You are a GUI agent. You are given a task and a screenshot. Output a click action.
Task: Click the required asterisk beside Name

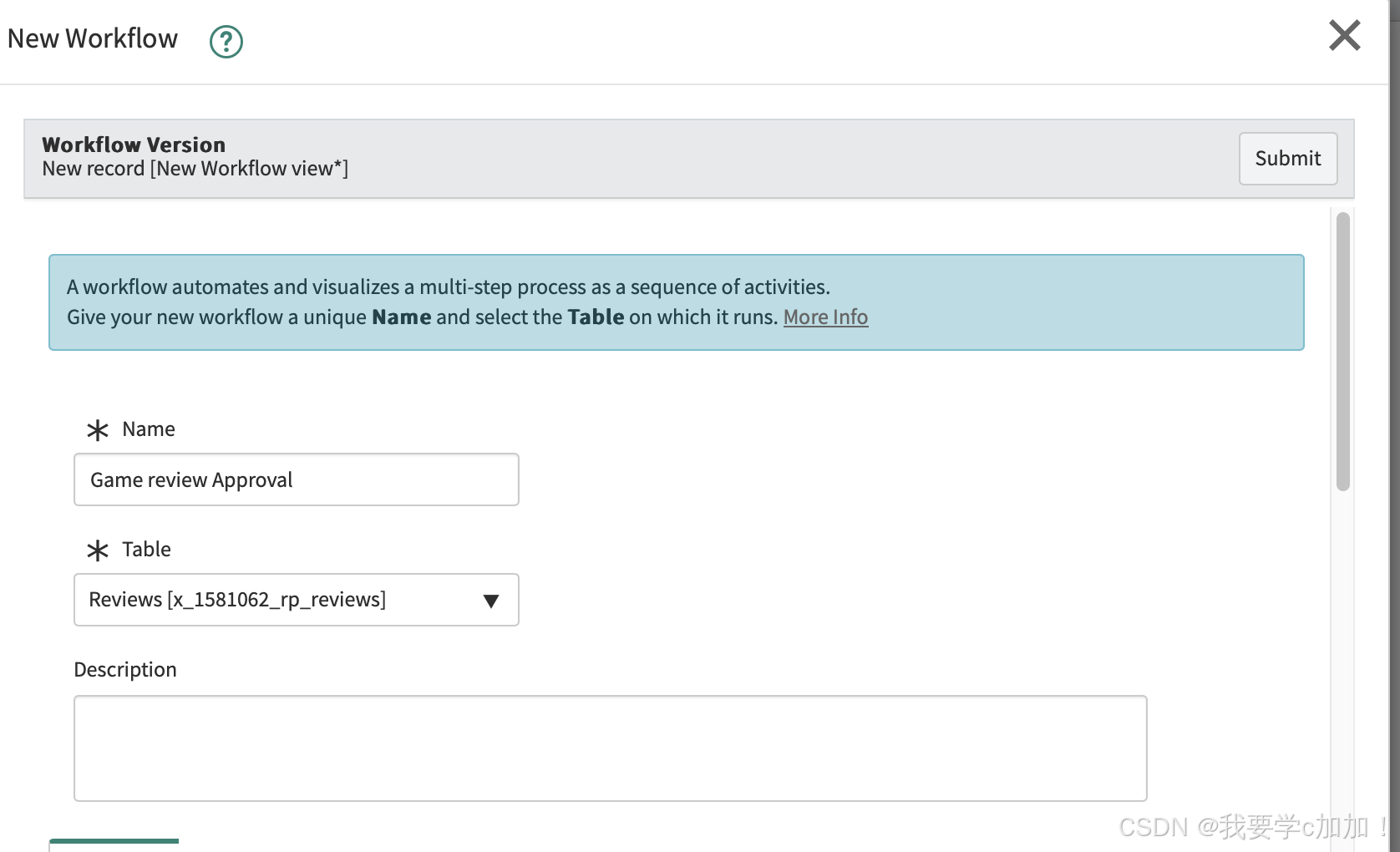coord(98,430)
